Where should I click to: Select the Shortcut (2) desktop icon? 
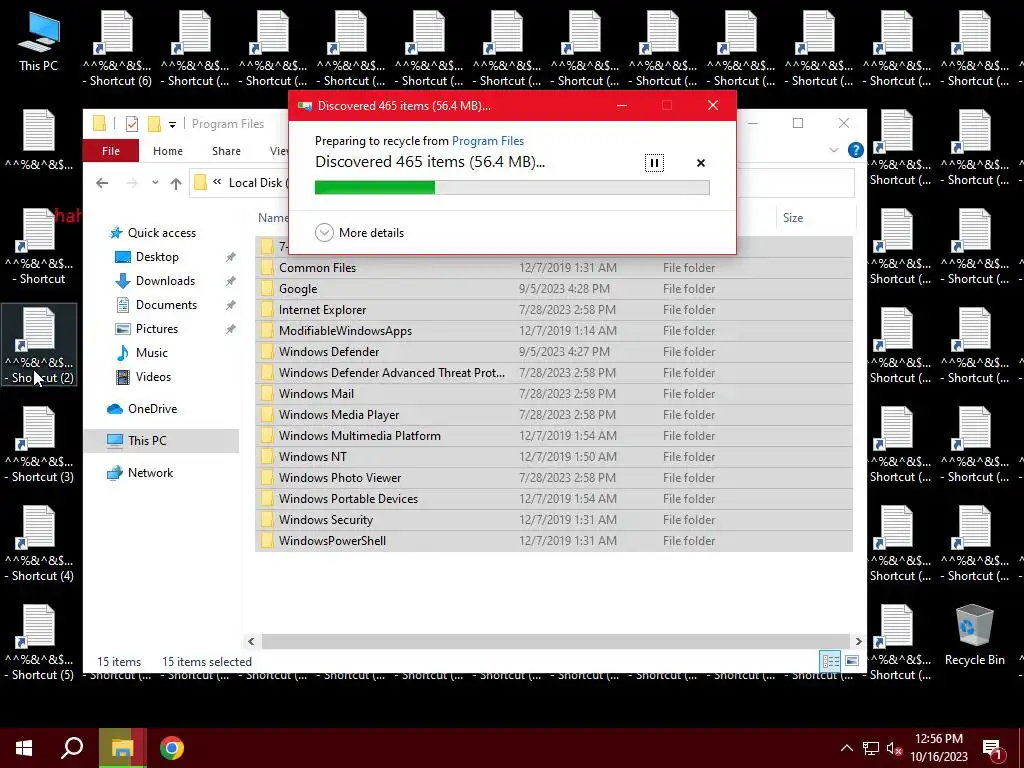39,345
